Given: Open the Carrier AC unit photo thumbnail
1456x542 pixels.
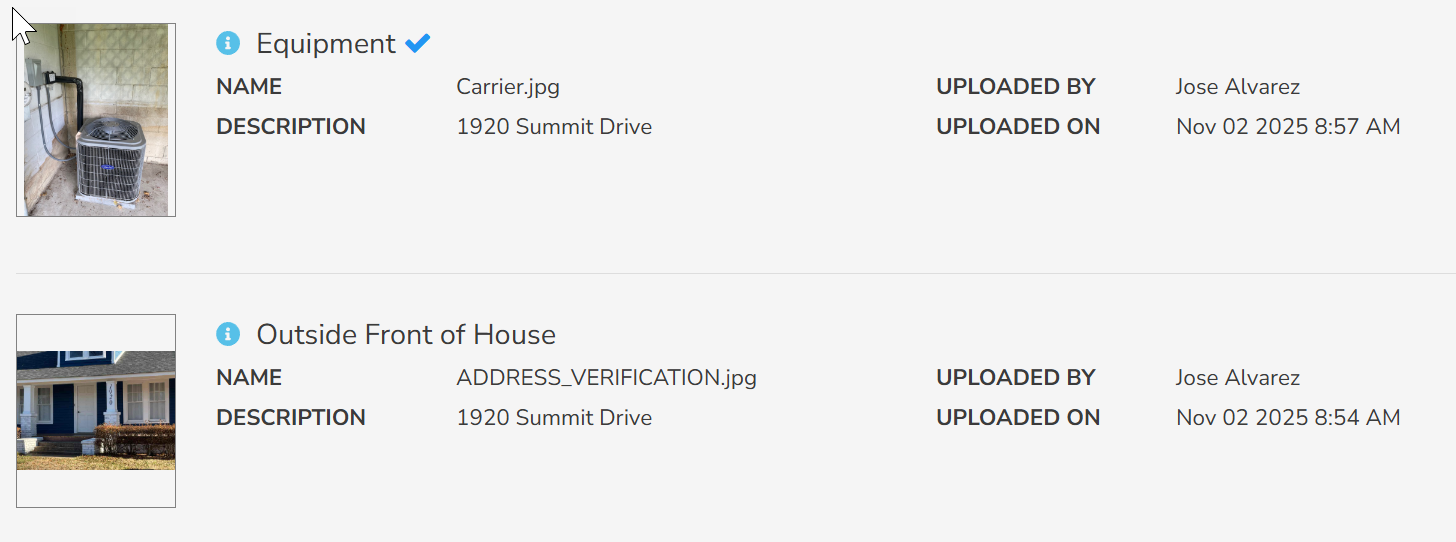Looking at the screenshot, I should [x=96, y=120].
